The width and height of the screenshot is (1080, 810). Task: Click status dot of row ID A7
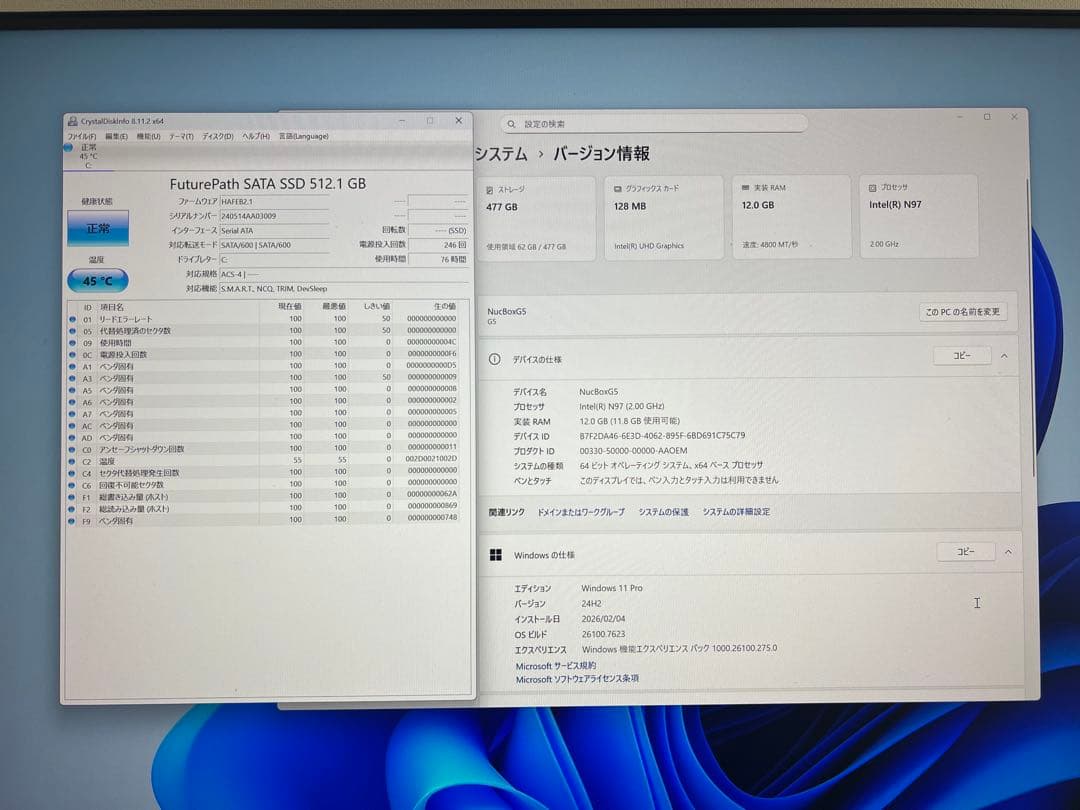tap(72, 414)
